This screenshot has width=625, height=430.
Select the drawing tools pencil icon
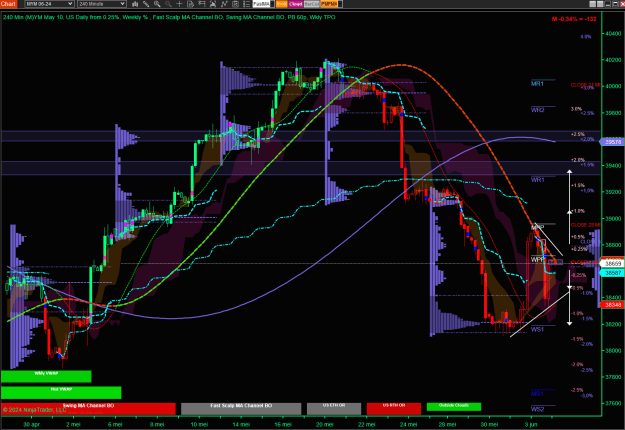click(x=146, y=4)
